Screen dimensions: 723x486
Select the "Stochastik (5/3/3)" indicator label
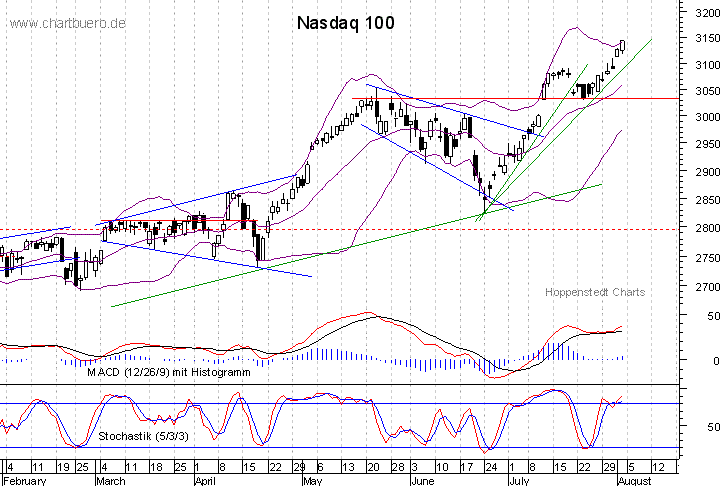coord(143,436)
